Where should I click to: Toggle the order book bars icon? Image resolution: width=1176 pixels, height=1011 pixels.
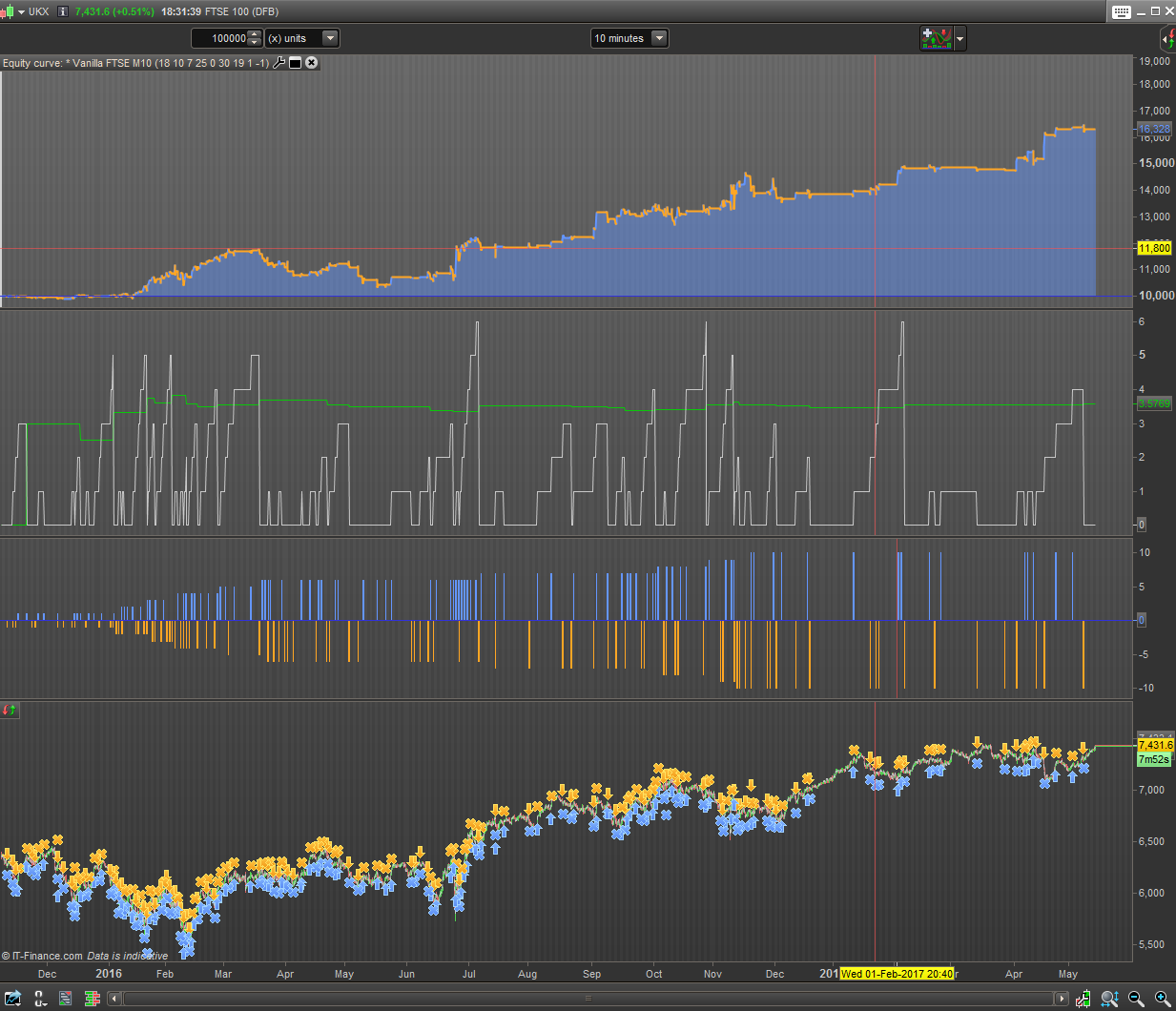coord(93,999)
